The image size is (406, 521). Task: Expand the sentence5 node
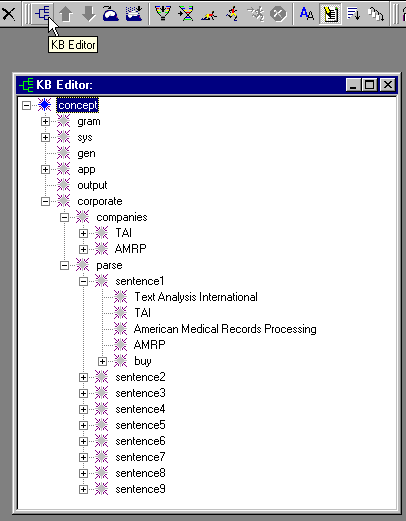(x=83, y=425)
